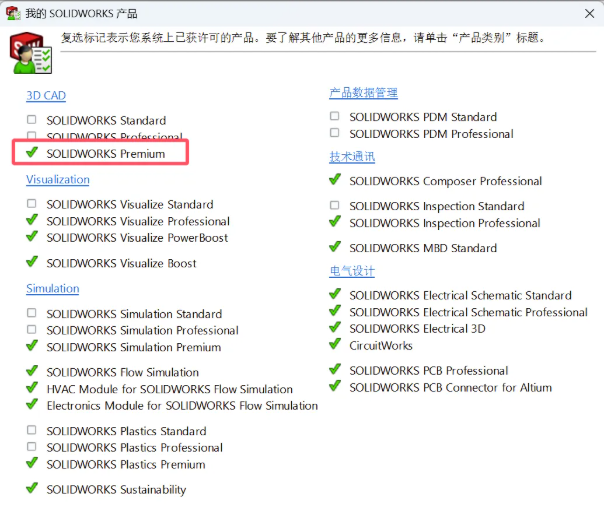604x527 pixels.
Task: Click check mark for SOLIDWORKS Visualize Boost
Action: (32, 262)
